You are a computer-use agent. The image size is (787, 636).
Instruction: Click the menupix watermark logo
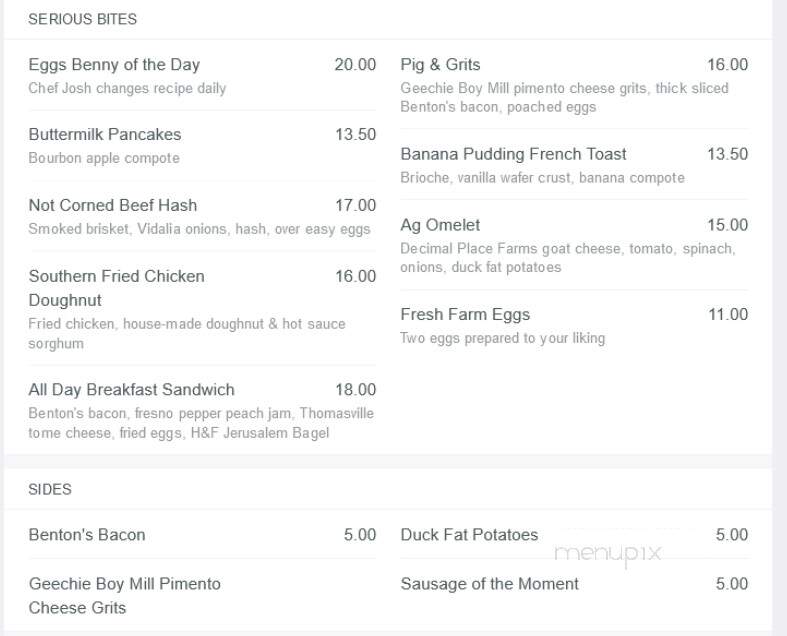click(608, 554)
